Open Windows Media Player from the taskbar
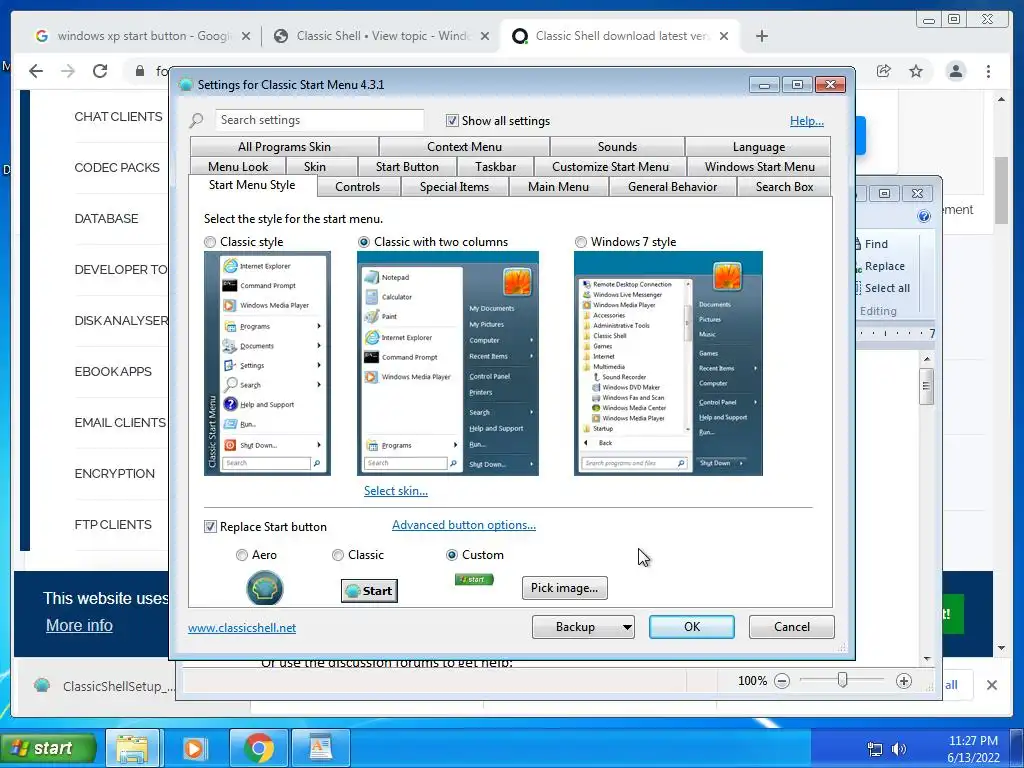This screenshot has height=768, width=1024. point(194,748)
